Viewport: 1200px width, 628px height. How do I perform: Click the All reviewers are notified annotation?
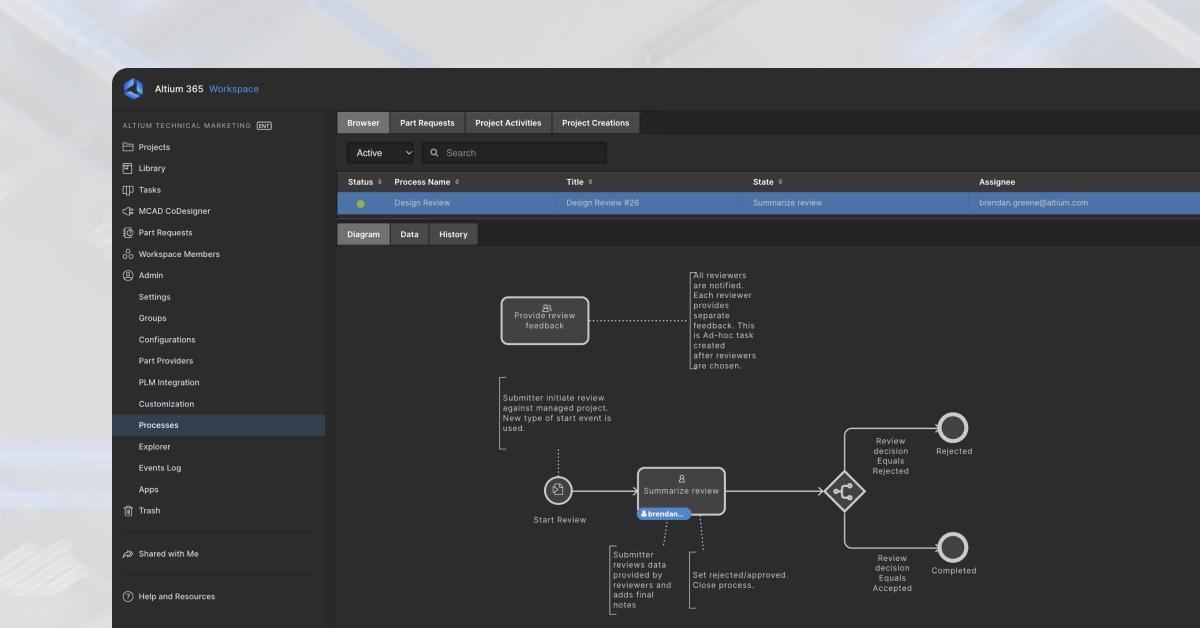tap(724, 321)
